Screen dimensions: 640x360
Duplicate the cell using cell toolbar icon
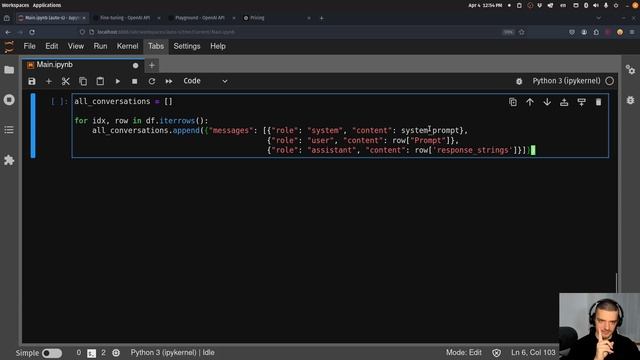coord(513,102)
